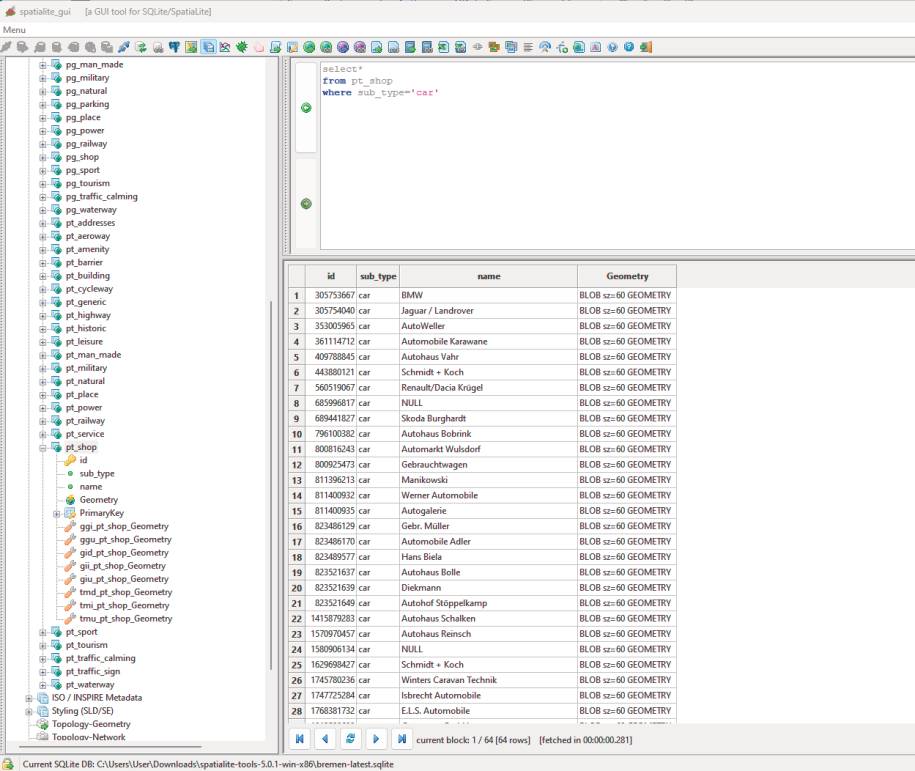Viewport: 915px width, 771px height.
Task: Click the horizontal lines toolbar icon
Action: point(528,47)
